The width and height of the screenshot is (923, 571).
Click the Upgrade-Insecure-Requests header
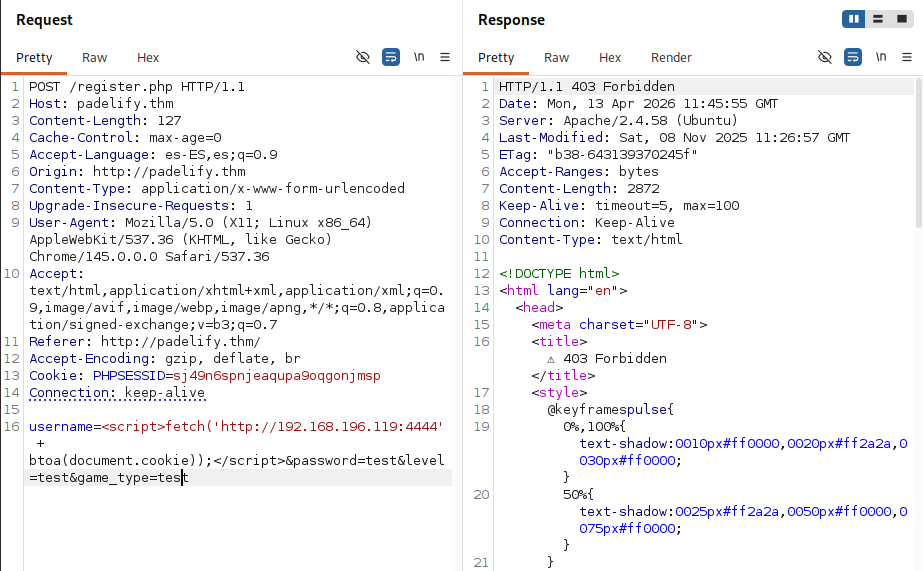tap(141, 206)
